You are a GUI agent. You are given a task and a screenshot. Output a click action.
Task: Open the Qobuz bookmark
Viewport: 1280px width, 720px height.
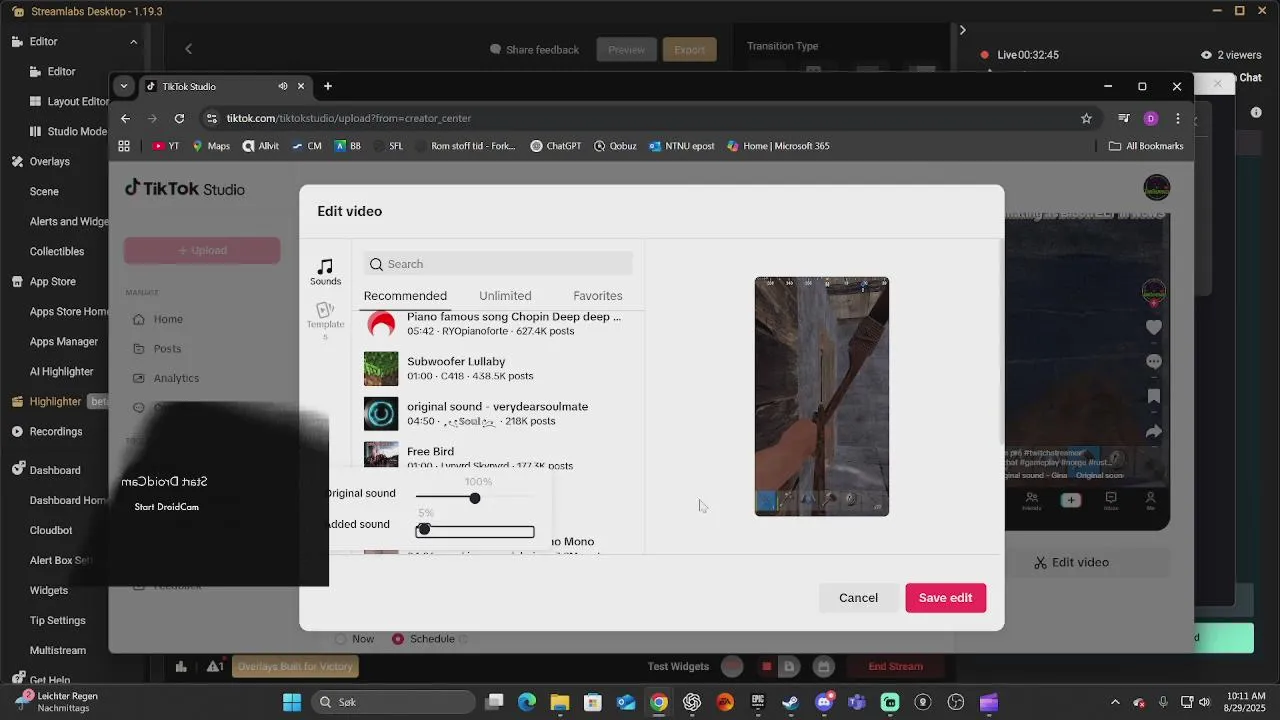[615, 146]
